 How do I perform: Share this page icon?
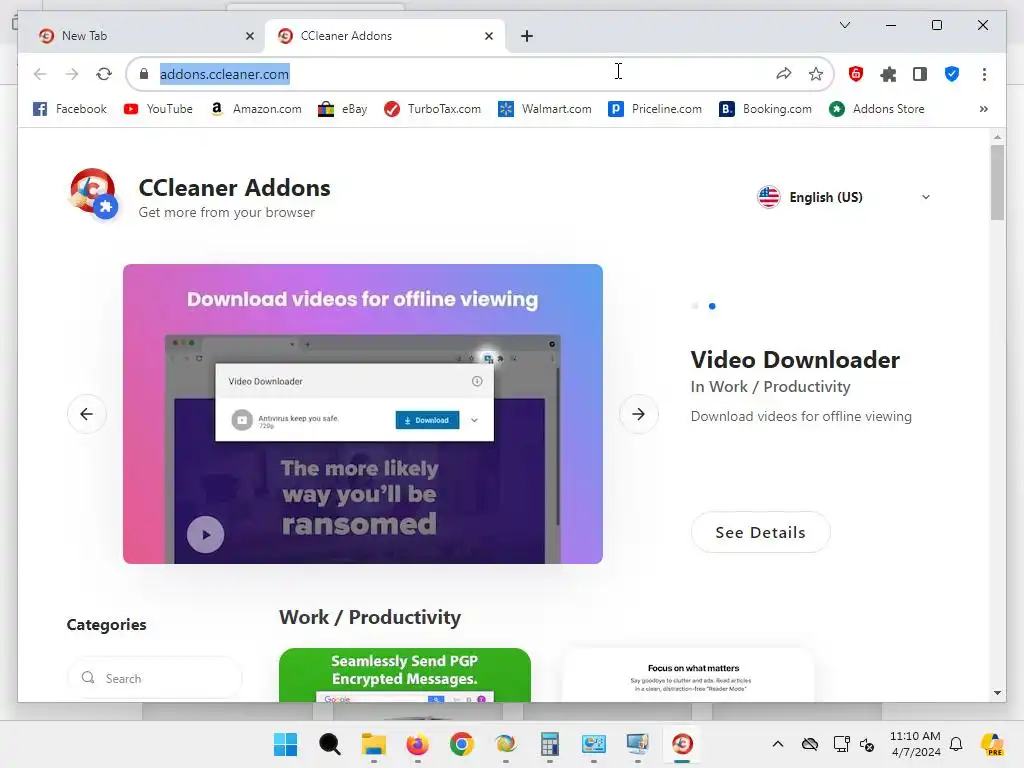[784, 74]
